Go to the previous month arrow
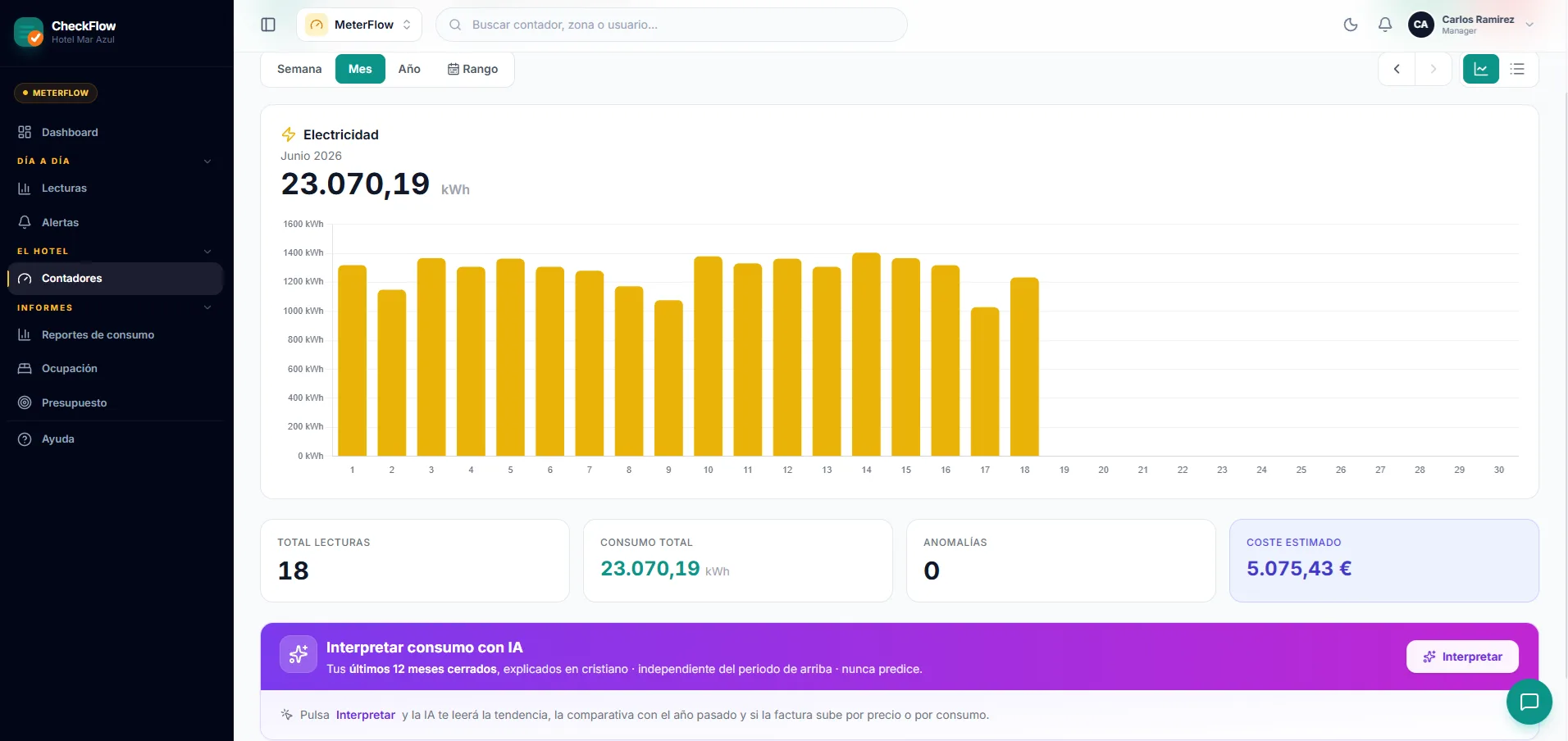Image resolution: width=1568 pixels, height=741 pixels. click(1397, 69)
